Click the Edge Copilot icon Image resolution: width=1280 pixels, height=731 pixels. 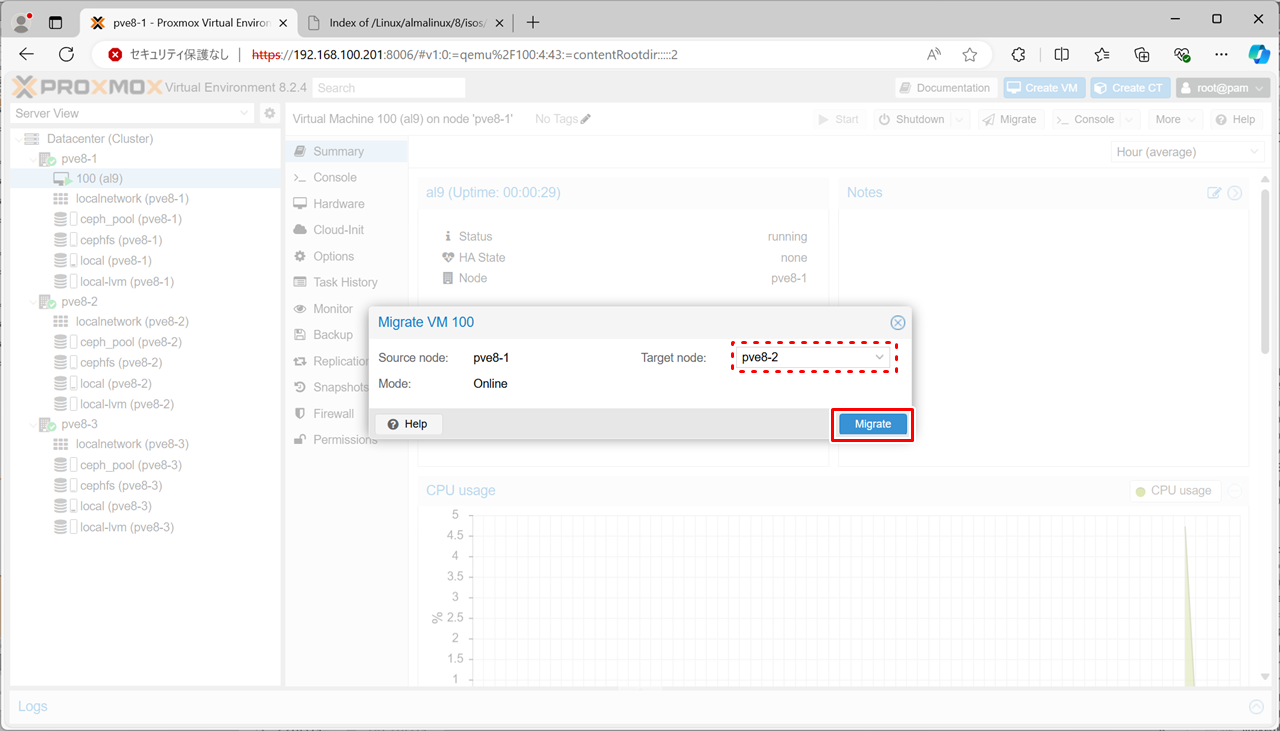1258,55
